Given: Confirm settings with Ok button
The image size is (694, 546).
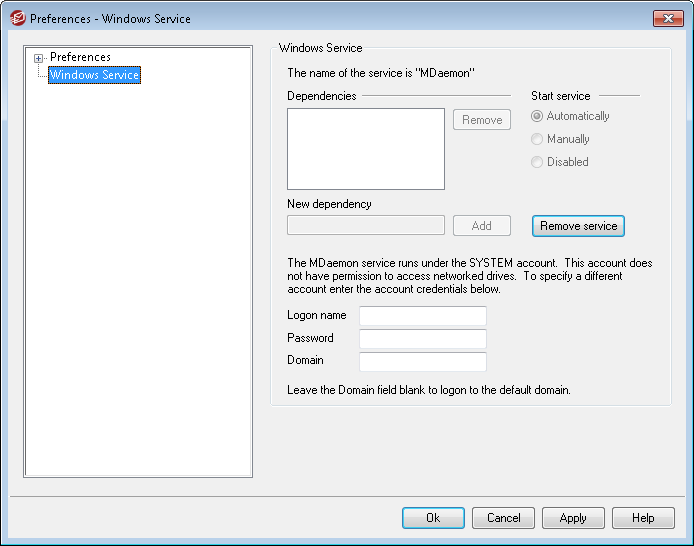Looking at the screenshot, I should point(433,518).
